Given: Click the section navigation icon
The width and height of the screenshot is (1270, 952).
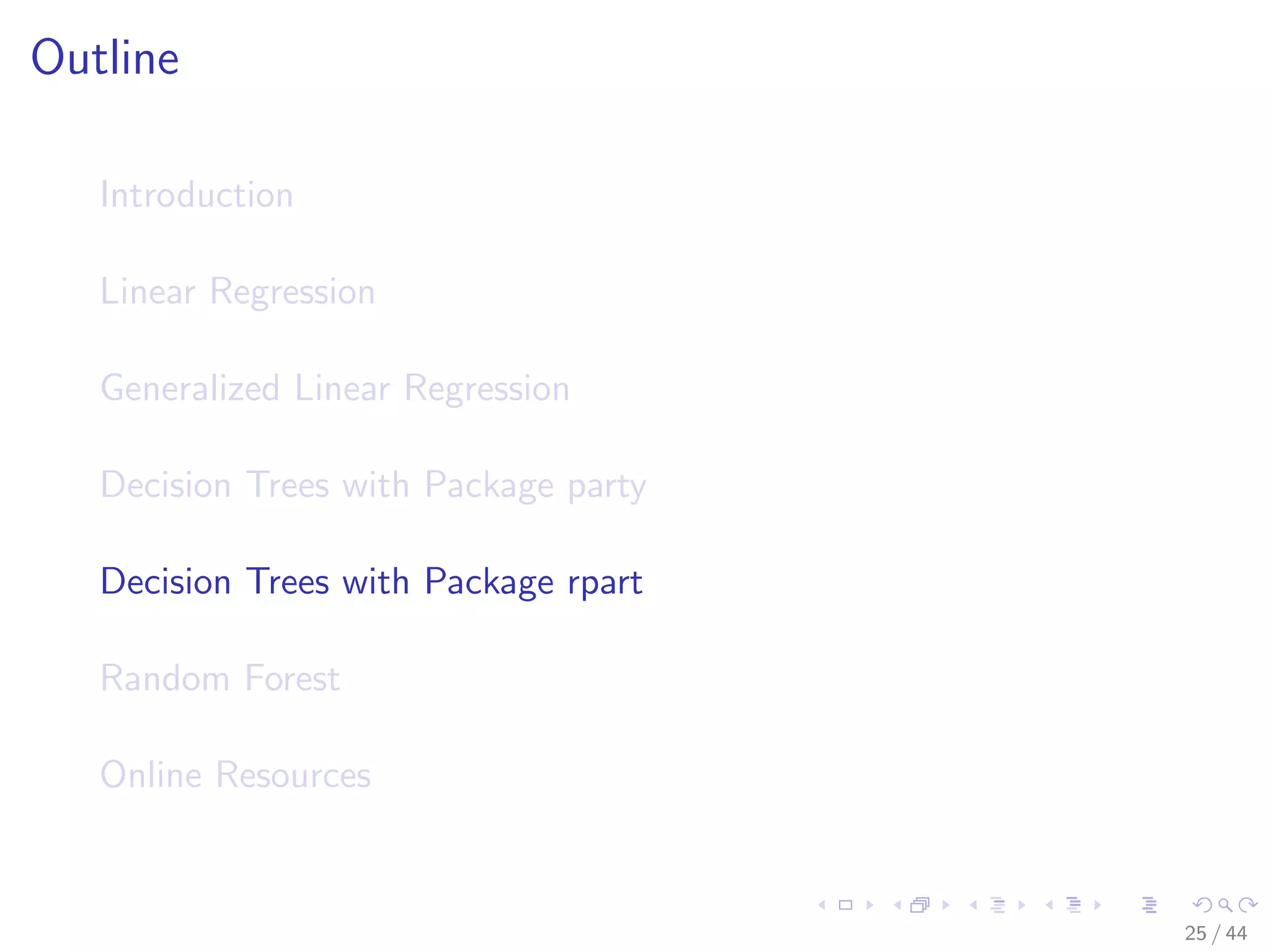Looking at the screenshot, I should 1073,906.
